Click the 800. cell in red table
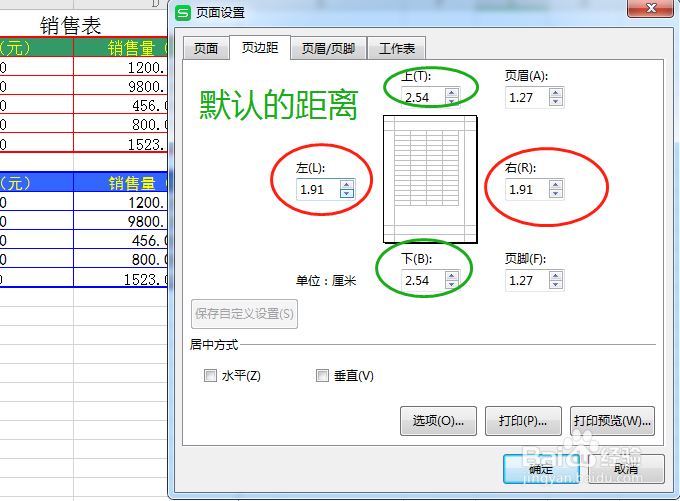680x501 pixels. (x=121, y=124)
